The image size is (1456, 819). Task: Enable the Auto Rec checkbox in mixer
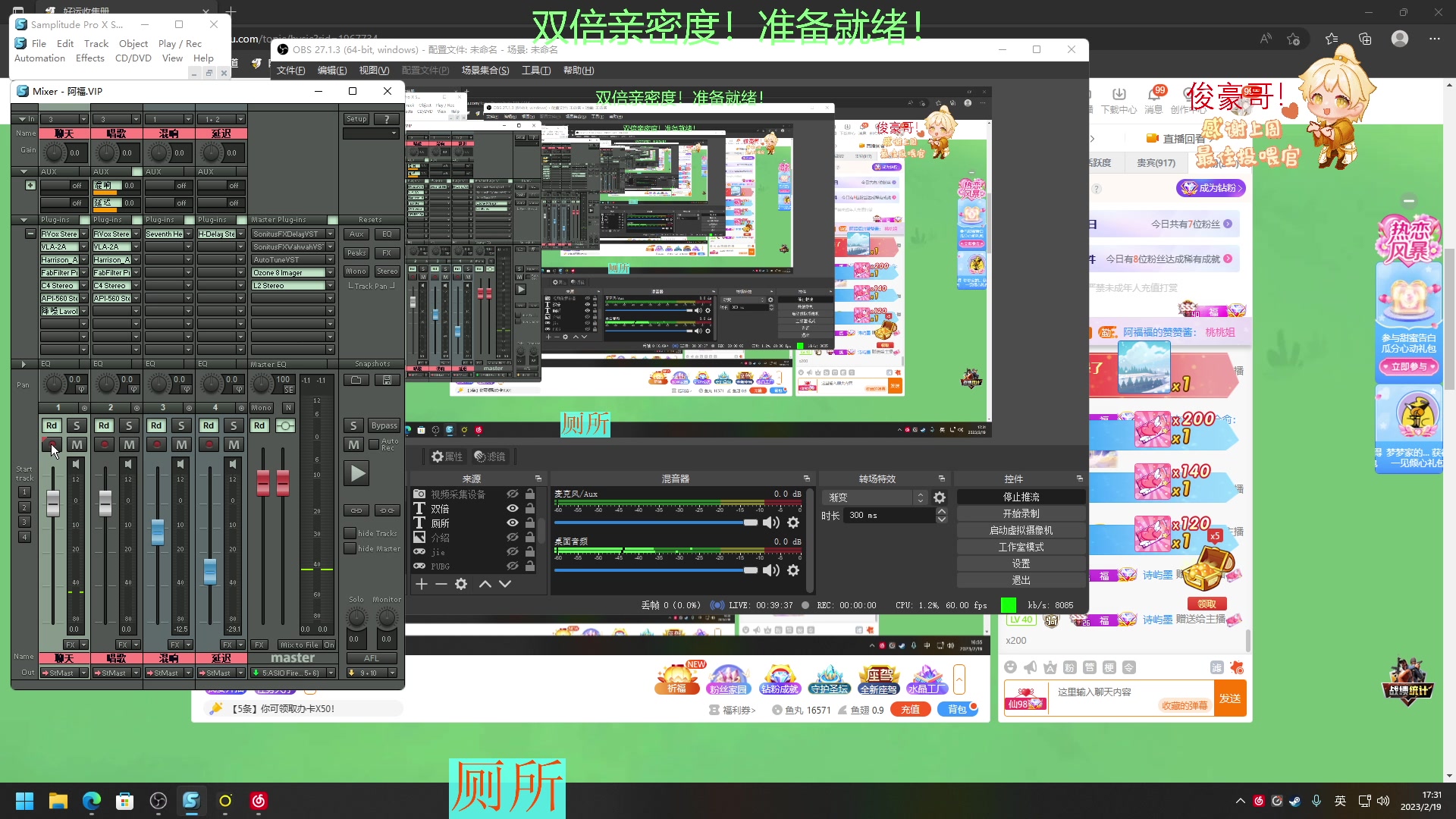(374, 444)
